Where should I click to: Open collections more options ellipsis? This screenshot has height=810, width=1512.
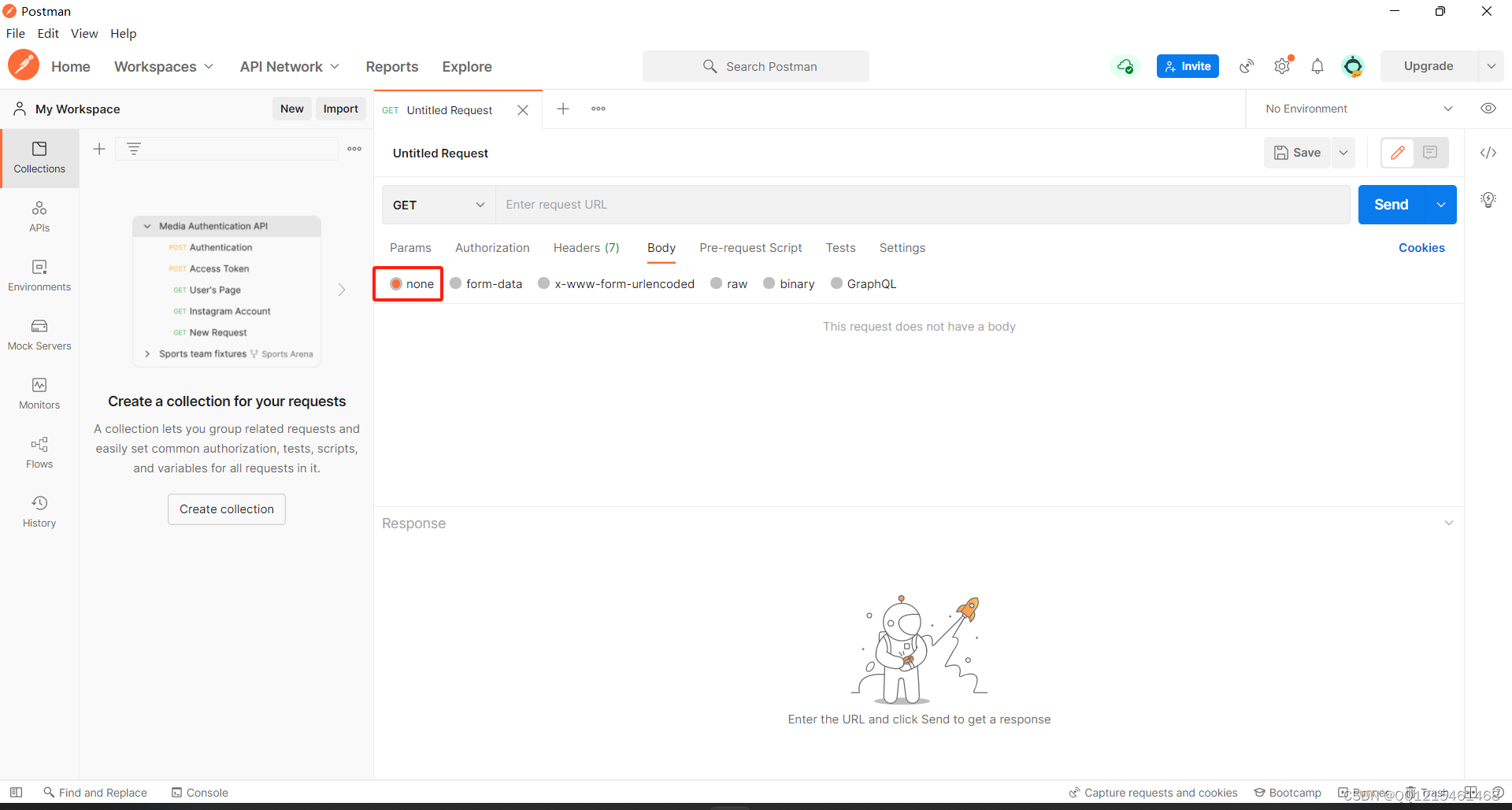pyautogui.click(x=354, y=149)
